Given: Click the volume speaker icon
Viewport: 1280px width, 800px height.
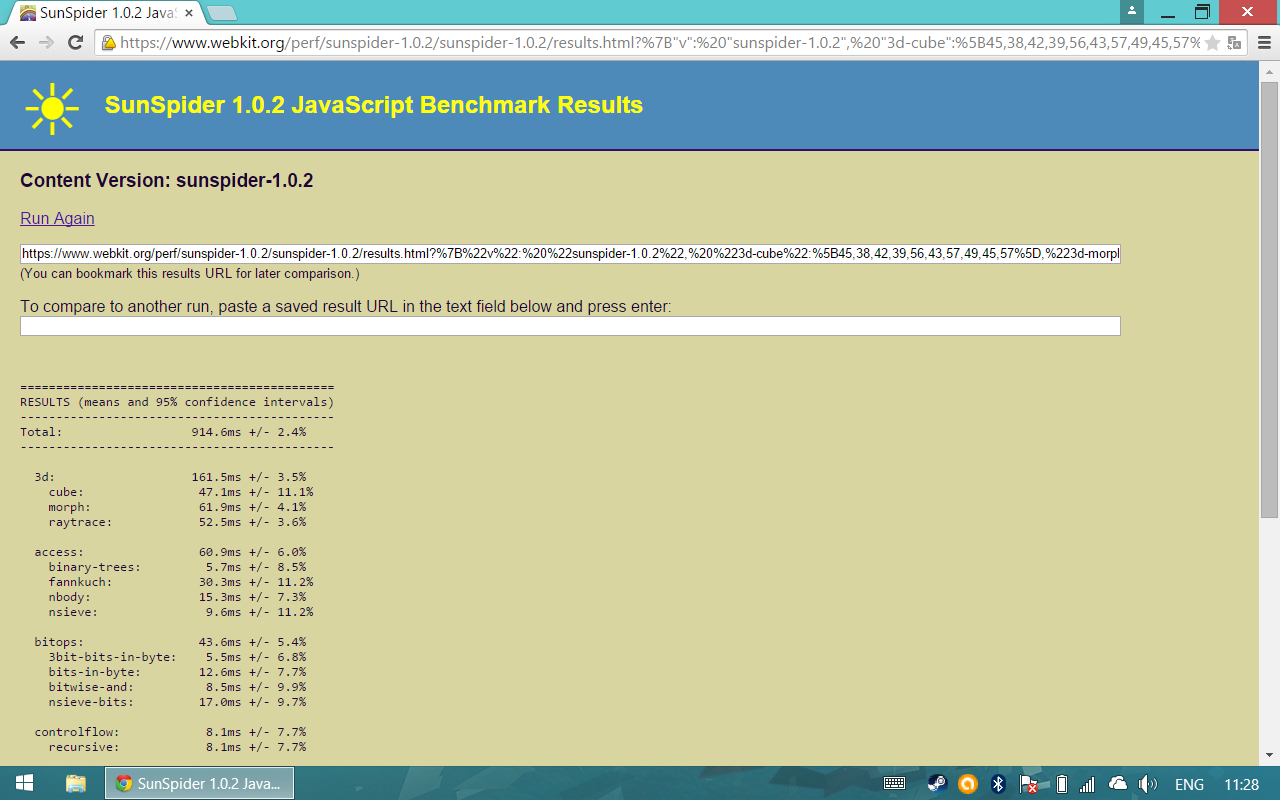Looking at the screenshot, I should [1148, 784].
